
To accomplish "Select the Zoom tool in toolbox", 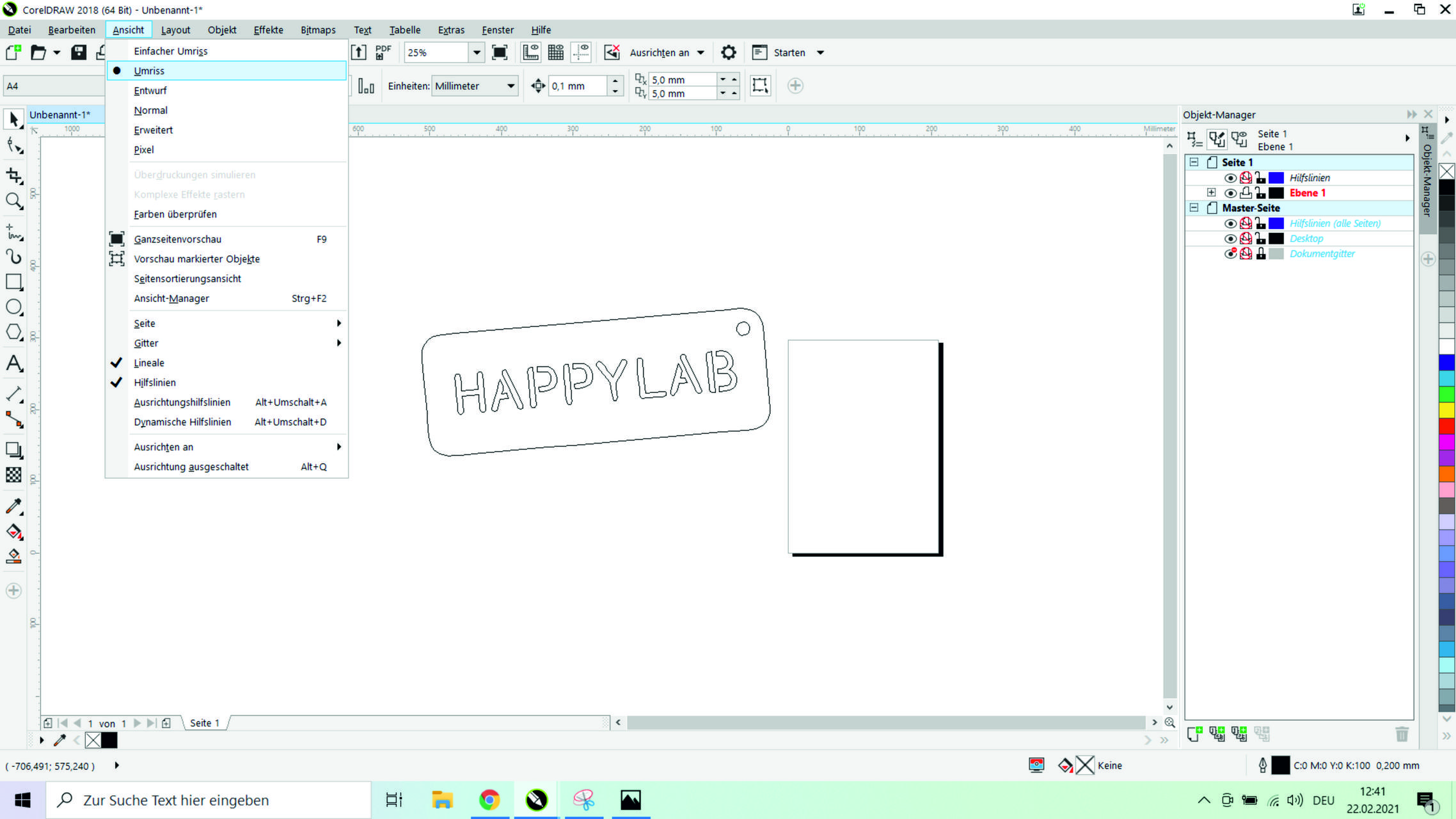I will [x=13, y=201].
